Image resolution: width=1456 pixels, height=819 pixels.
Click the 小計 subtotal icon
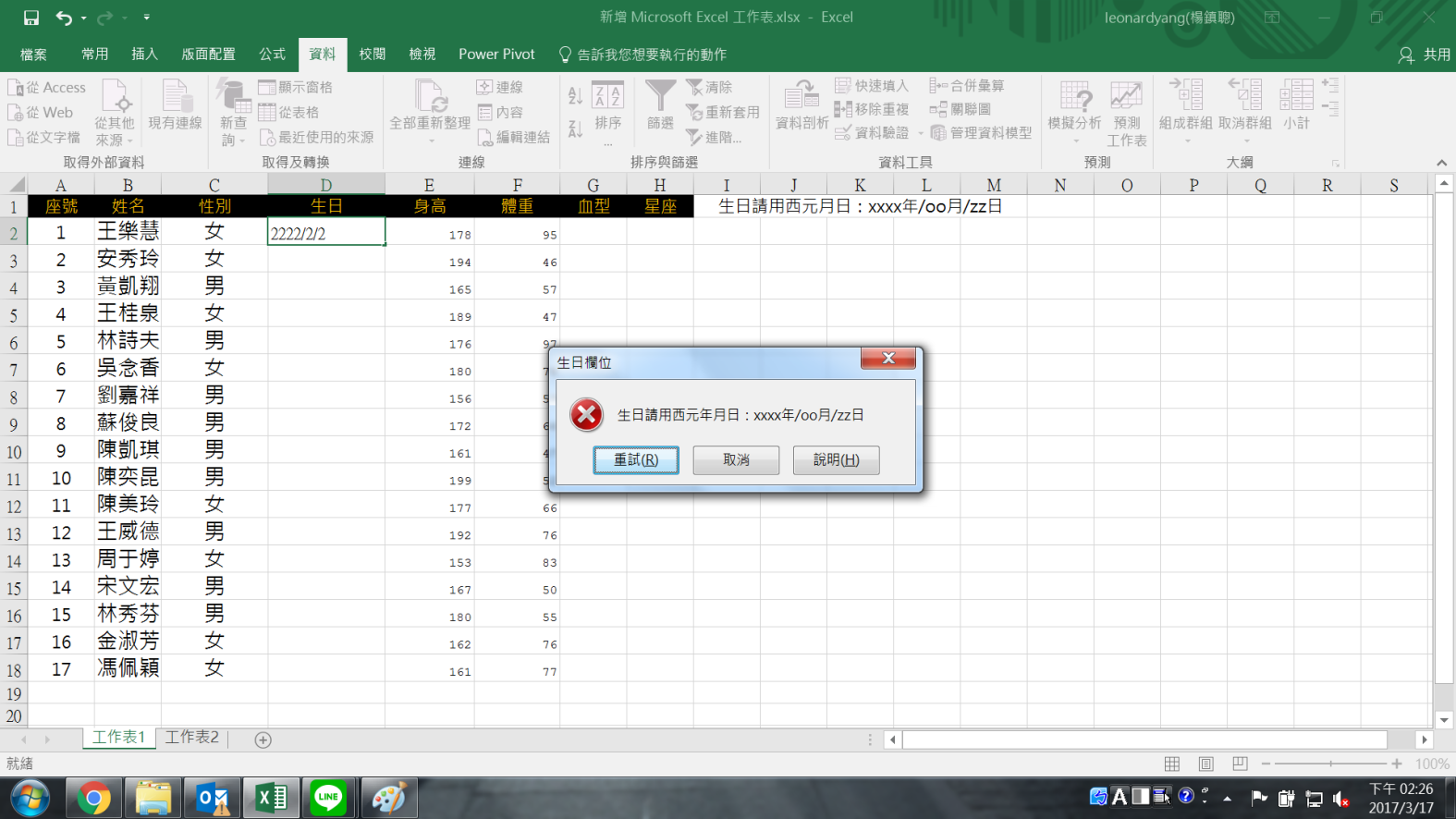click(1296, 95)
